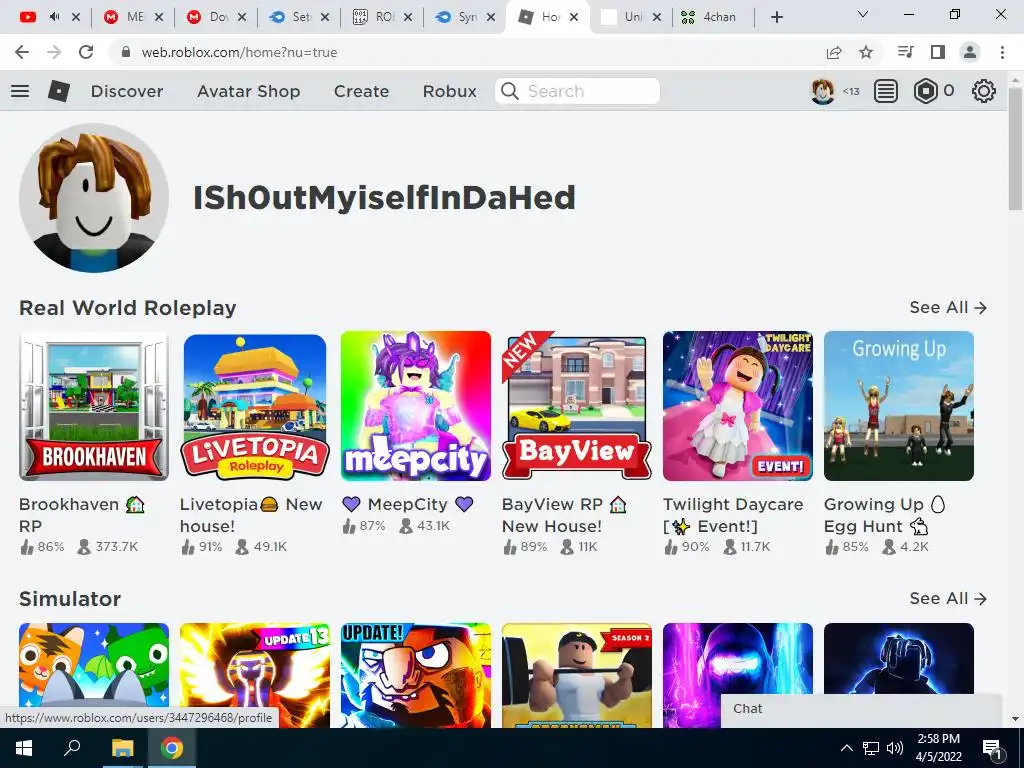Share this page icon in address bar

point(834,52)
